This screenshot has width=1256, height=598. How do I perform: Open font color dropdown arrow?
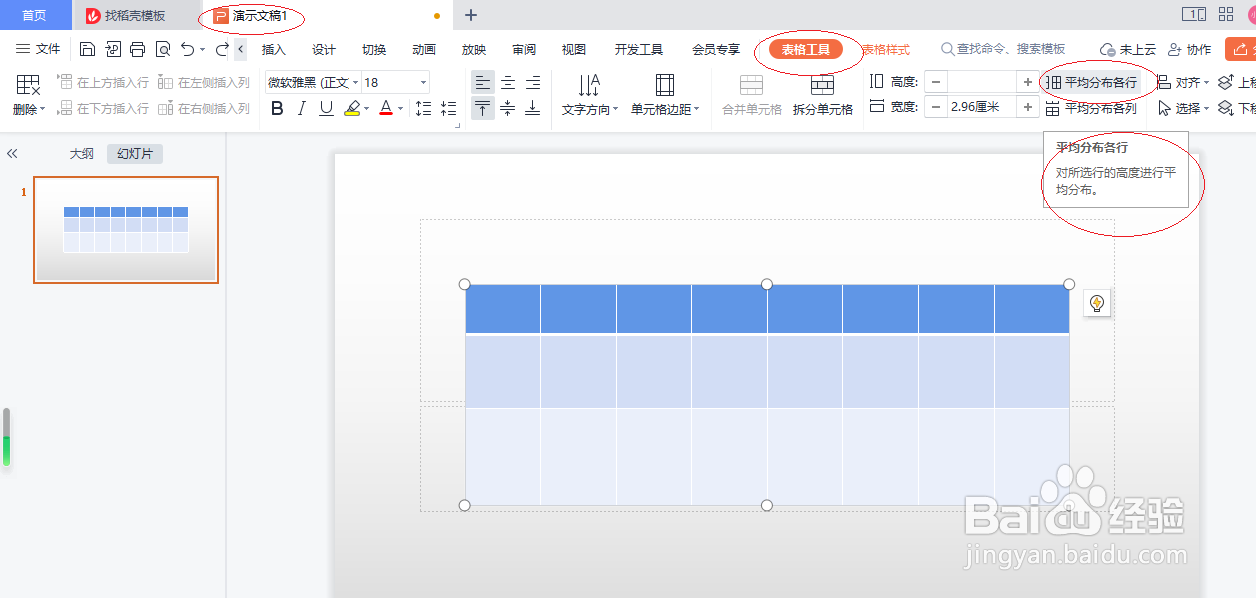point(401,108)
